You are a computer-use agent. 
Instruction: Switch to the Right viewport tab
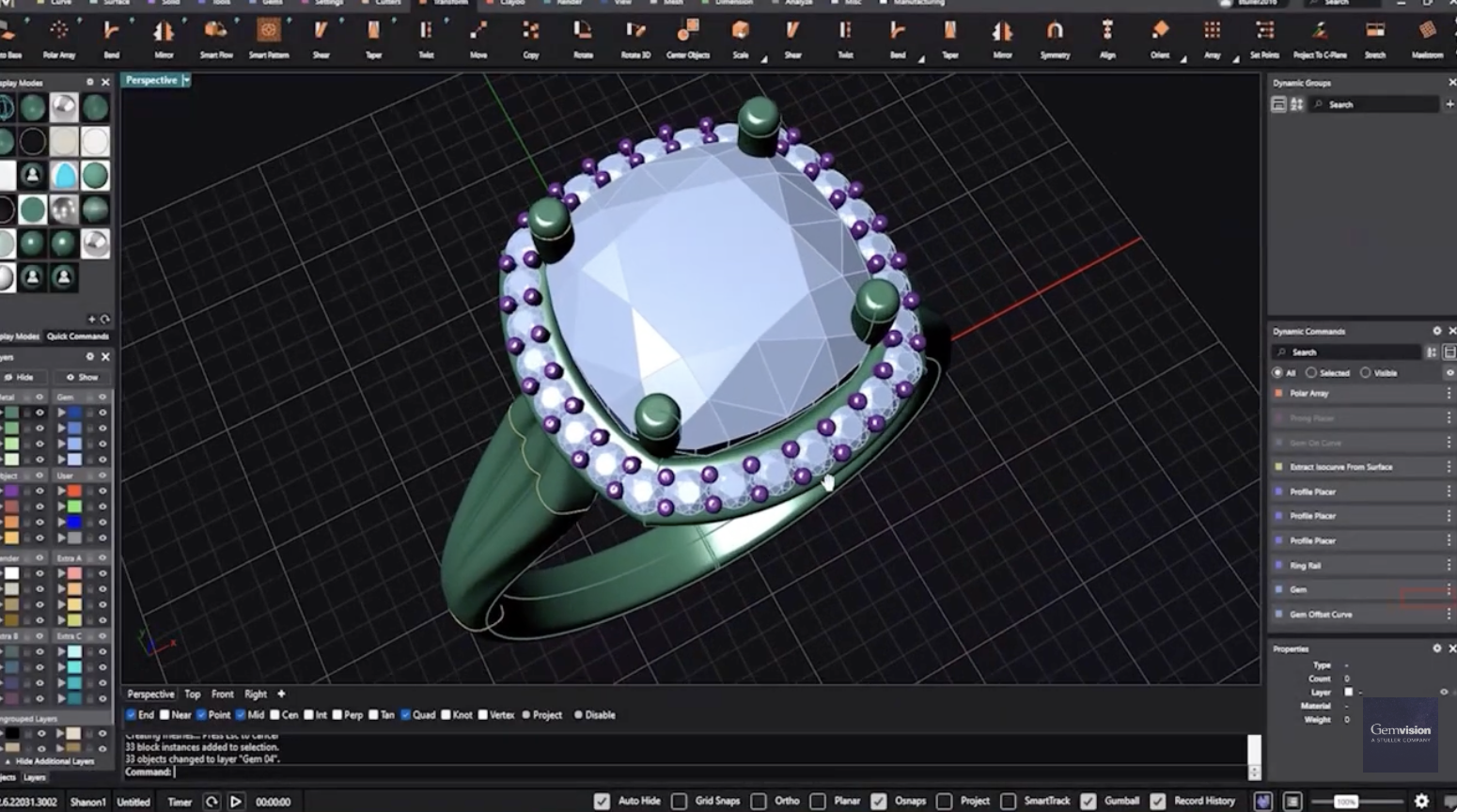(x=256, y=695)
